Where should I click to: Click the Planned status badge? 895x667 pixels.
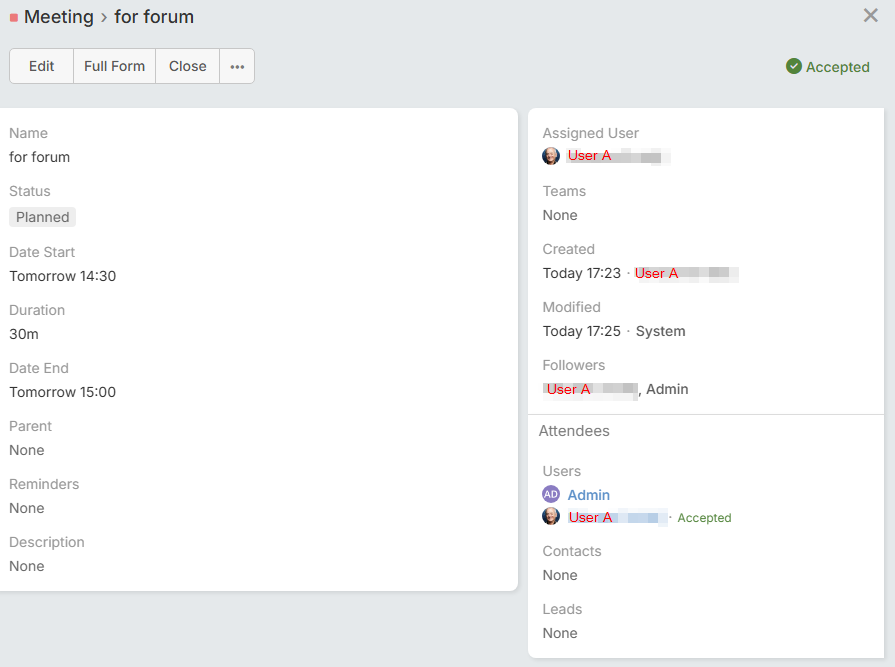[43, 217]
